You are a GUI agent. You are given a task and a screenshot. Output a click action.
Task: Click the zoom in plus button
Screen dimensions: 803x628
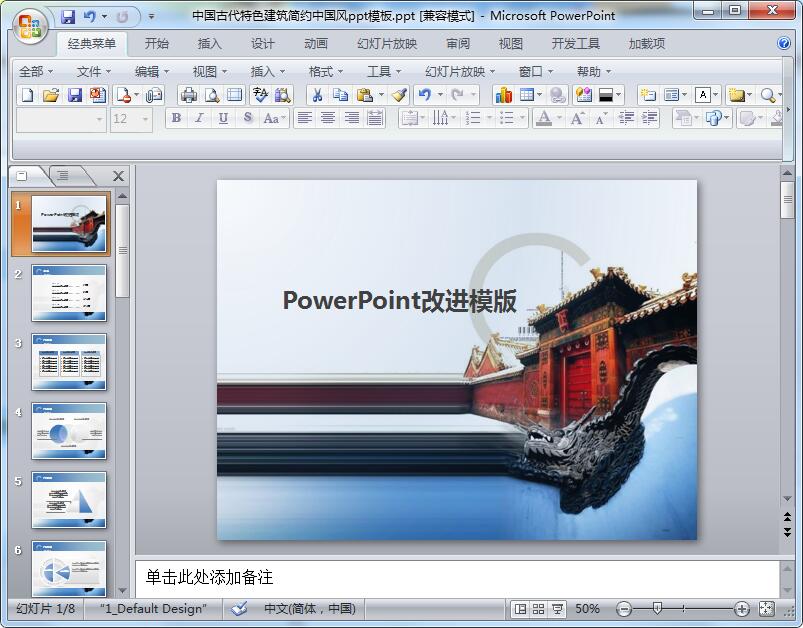[x=742, y=609]
